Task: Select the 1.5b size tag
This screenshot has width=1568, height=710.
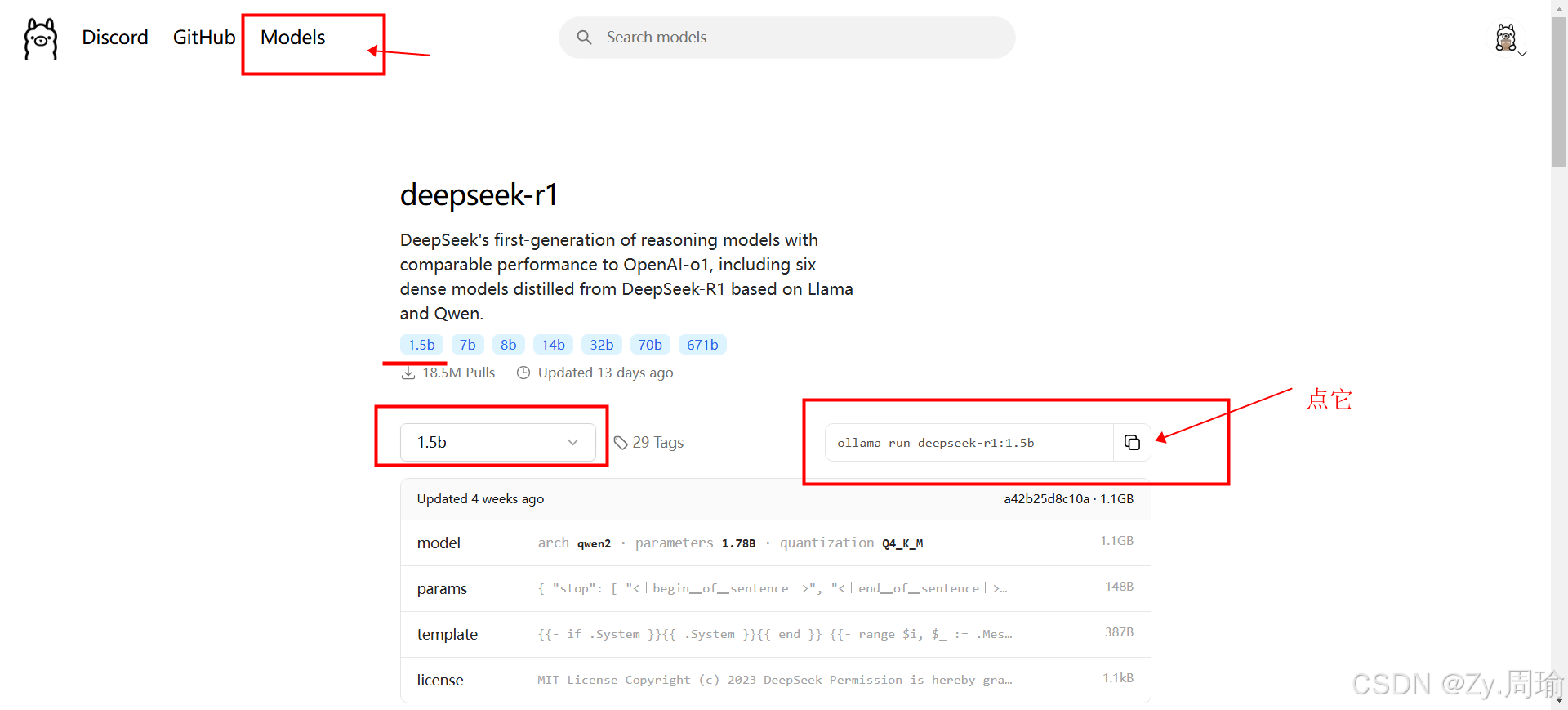Action: pyautogui.click(x=421, y=345)
